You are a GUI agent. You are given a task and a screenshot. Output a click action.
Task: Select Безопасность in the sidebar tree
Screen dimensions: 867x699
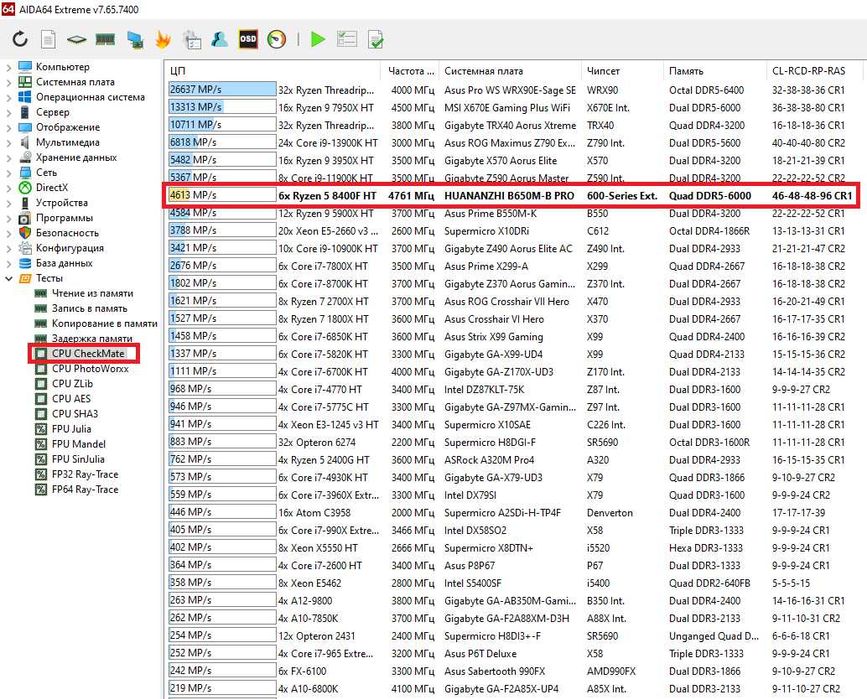[67, 233]
